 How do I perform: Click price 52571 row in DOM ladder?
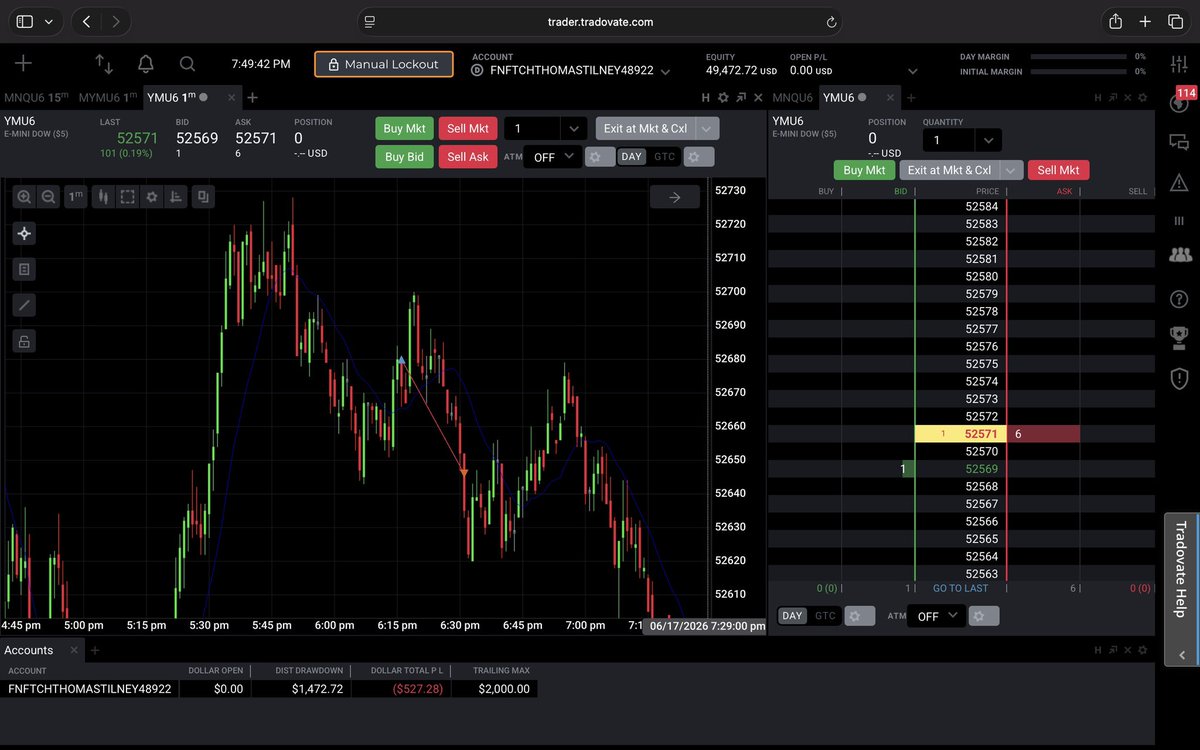pyautogui.click(x=960, y=434)
